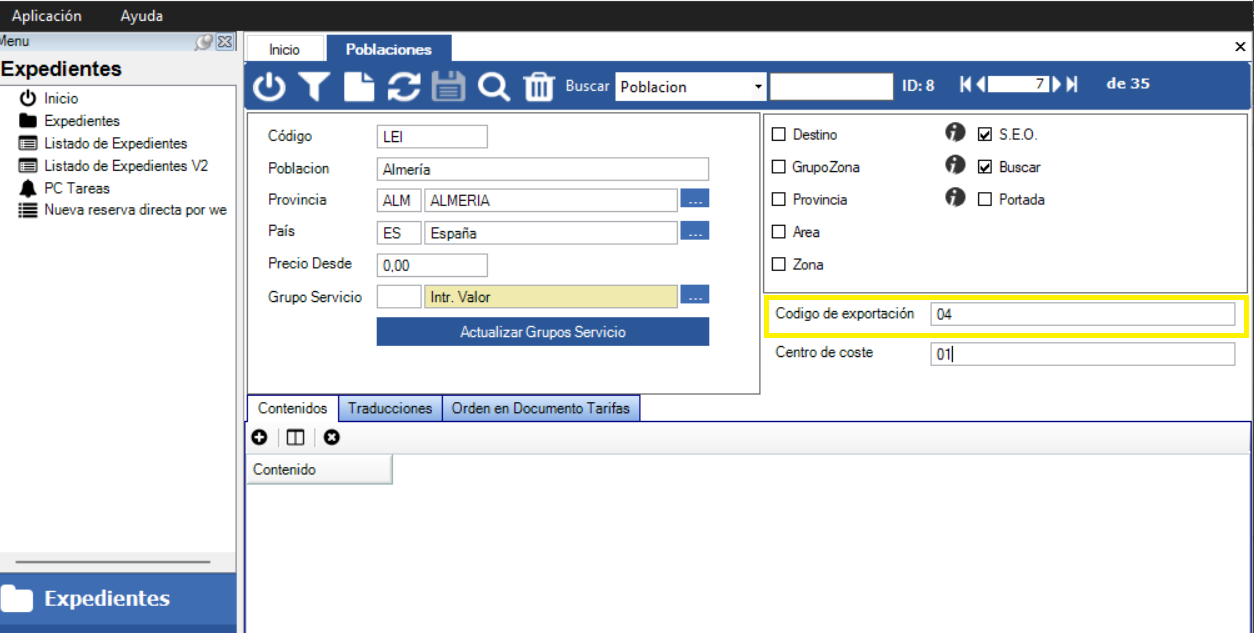Image resolution: width=1254 pixels, height=633 pixels.
Task: Click the magnifying glass search icon
Action: 494,87
